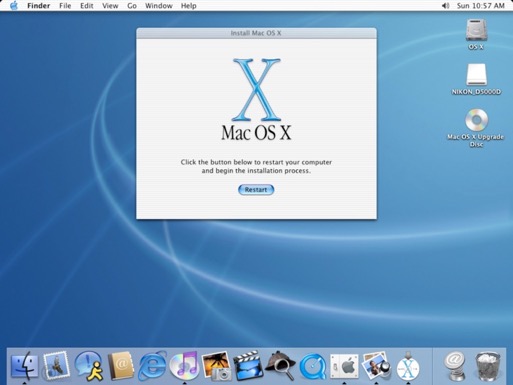Click the Mac OS X heading text
The height and width of the screenshot is (385, 513).
(256, 132)
